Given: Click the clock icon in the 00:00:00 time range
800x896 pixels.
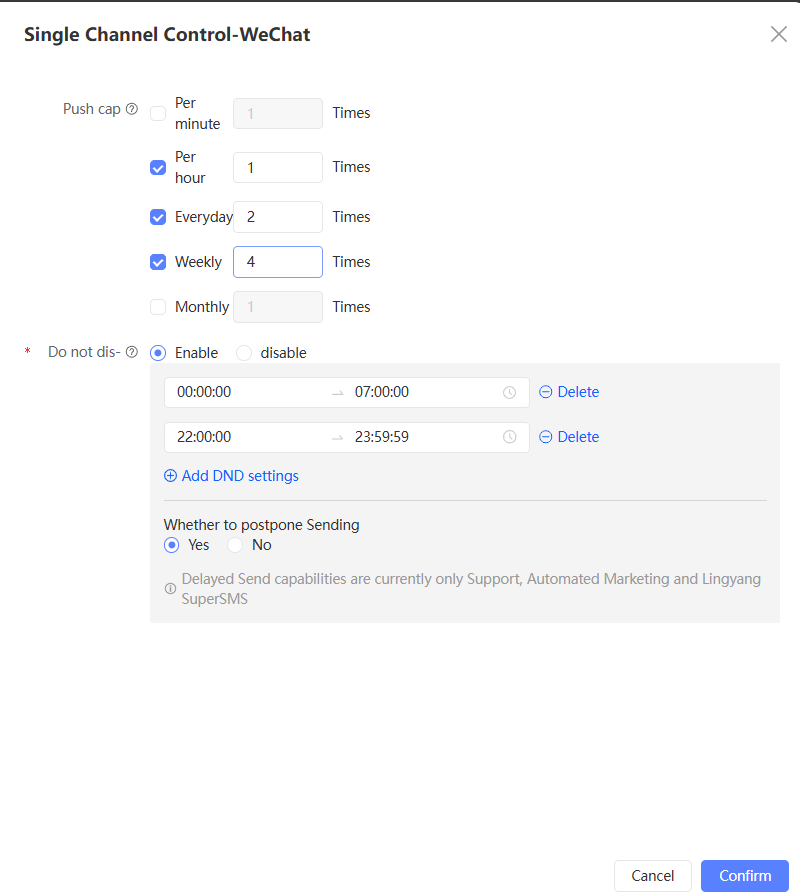Looking at the screenshot, I should point(509,393).
